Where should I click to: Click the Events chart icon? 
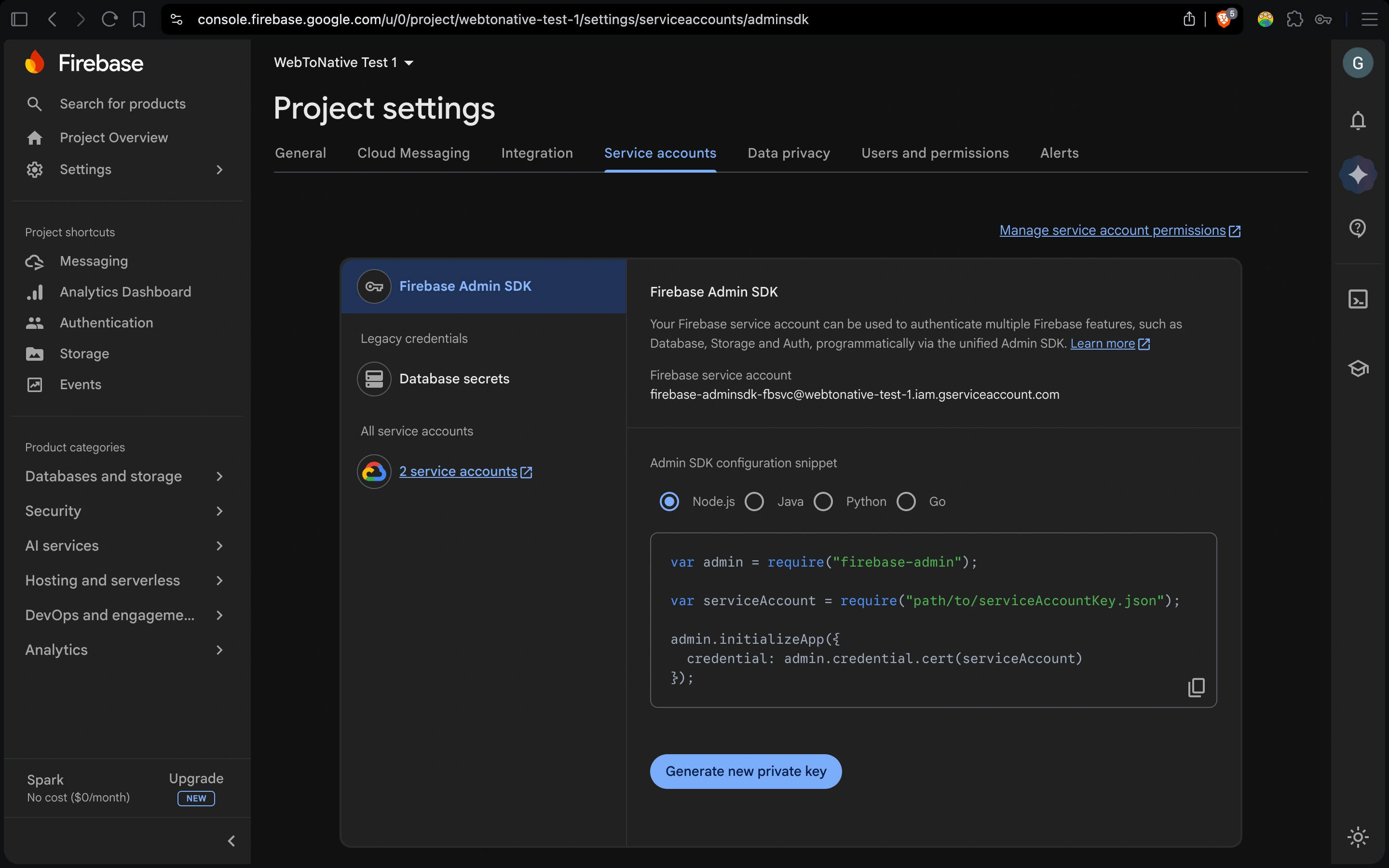[x=34, y=385]
